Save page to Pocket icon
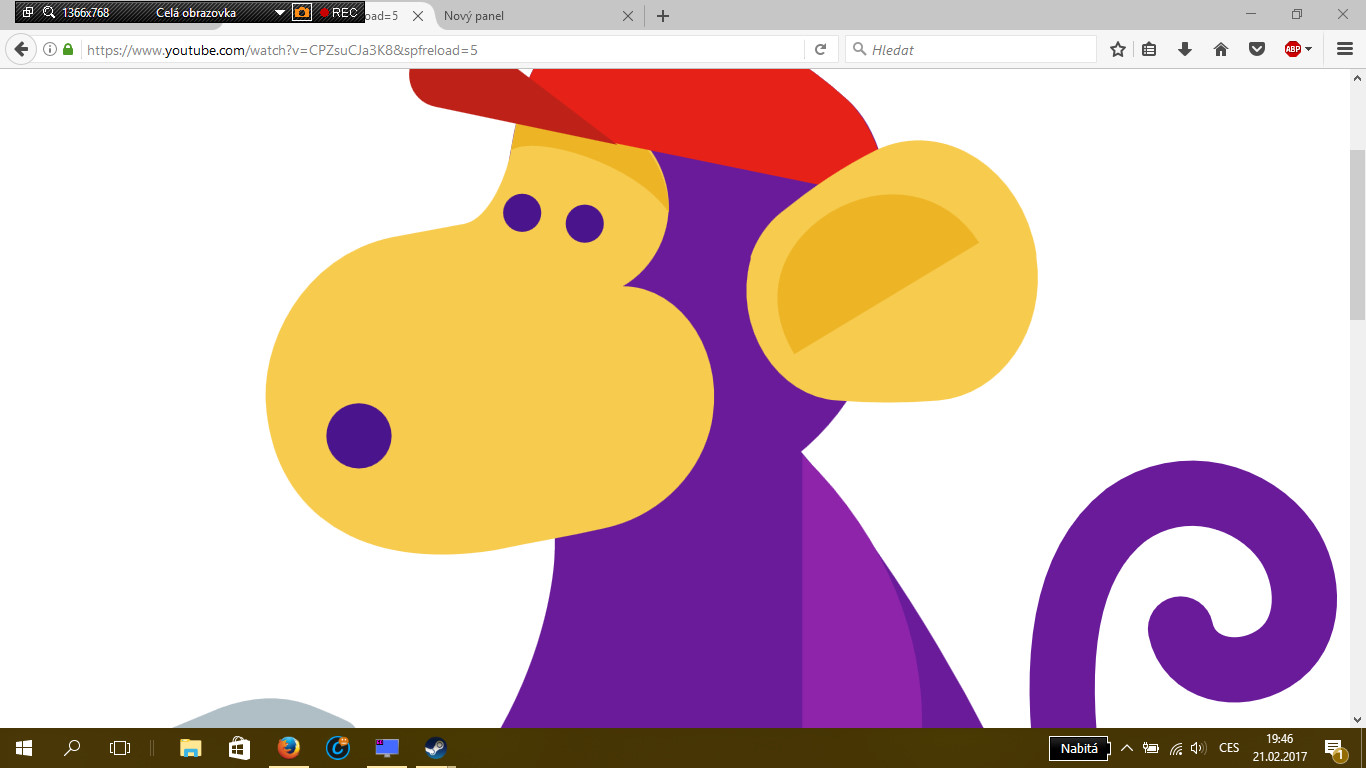 point(1257,49)
